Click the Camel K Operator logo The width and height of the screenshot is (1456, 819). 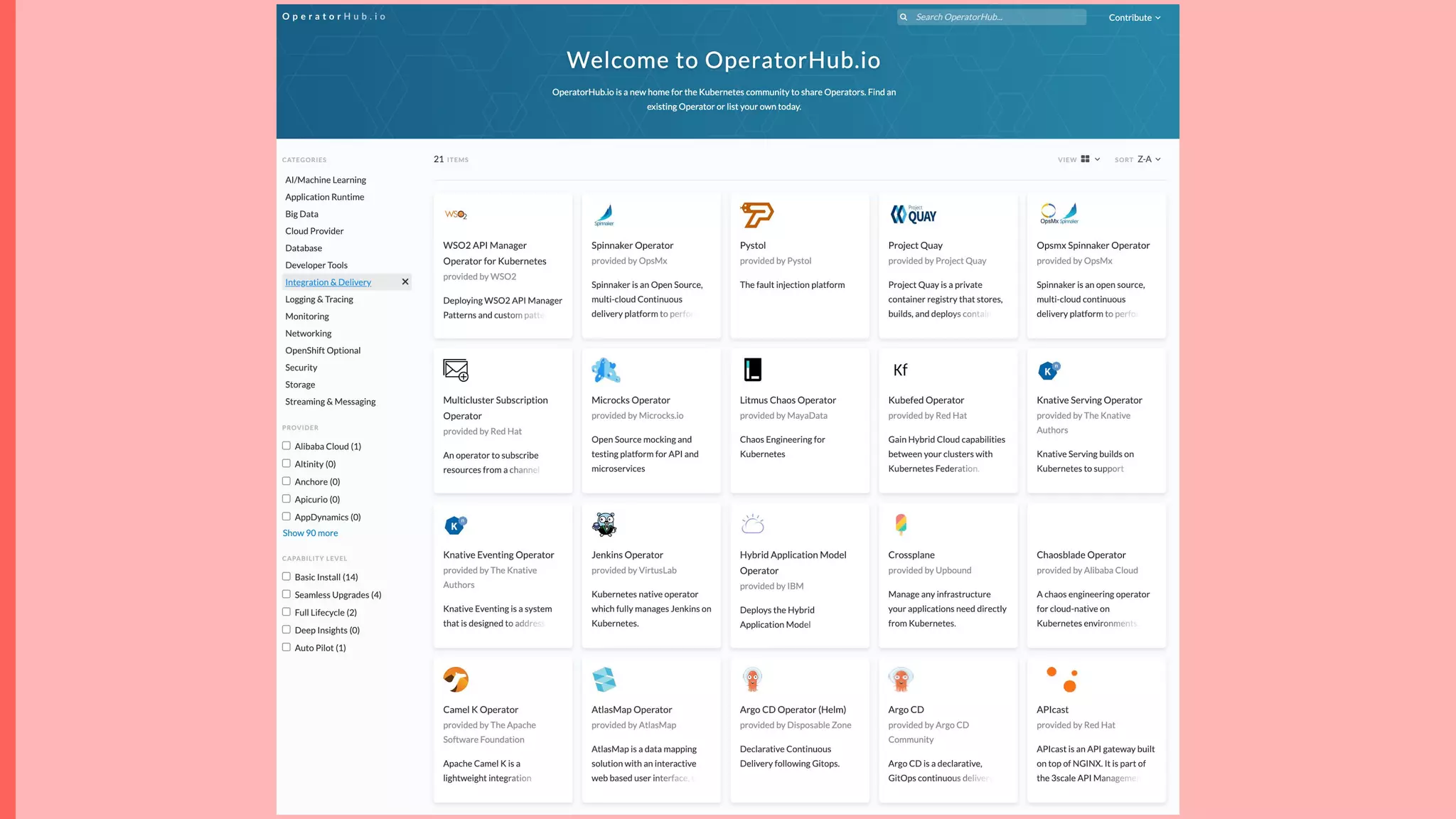tap(456, 680)
